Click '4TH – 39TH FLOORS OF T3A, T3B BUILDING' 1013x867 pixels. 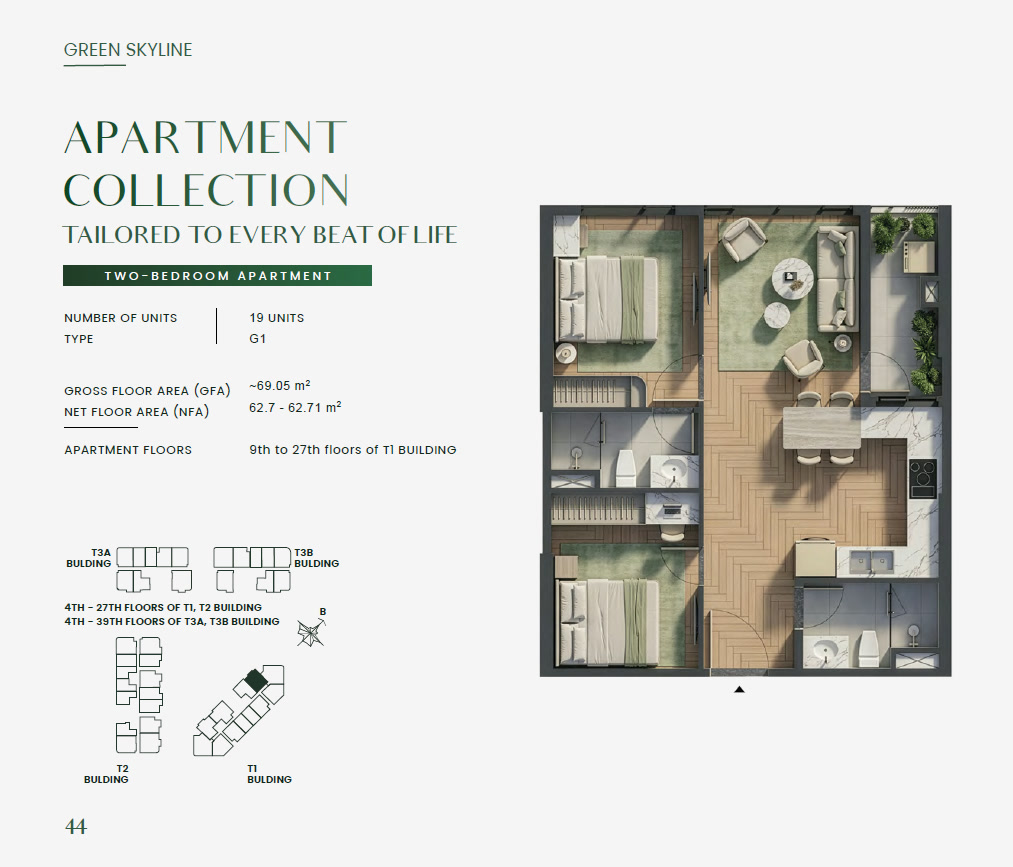click(x=172, y=622)
